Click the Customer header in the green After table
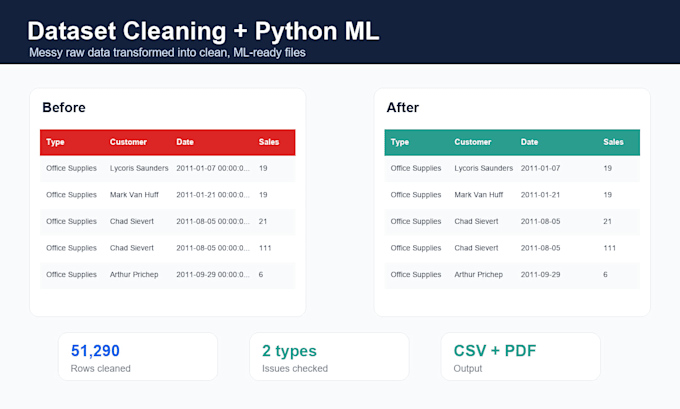The image size is (680, 409). point(473,142)
